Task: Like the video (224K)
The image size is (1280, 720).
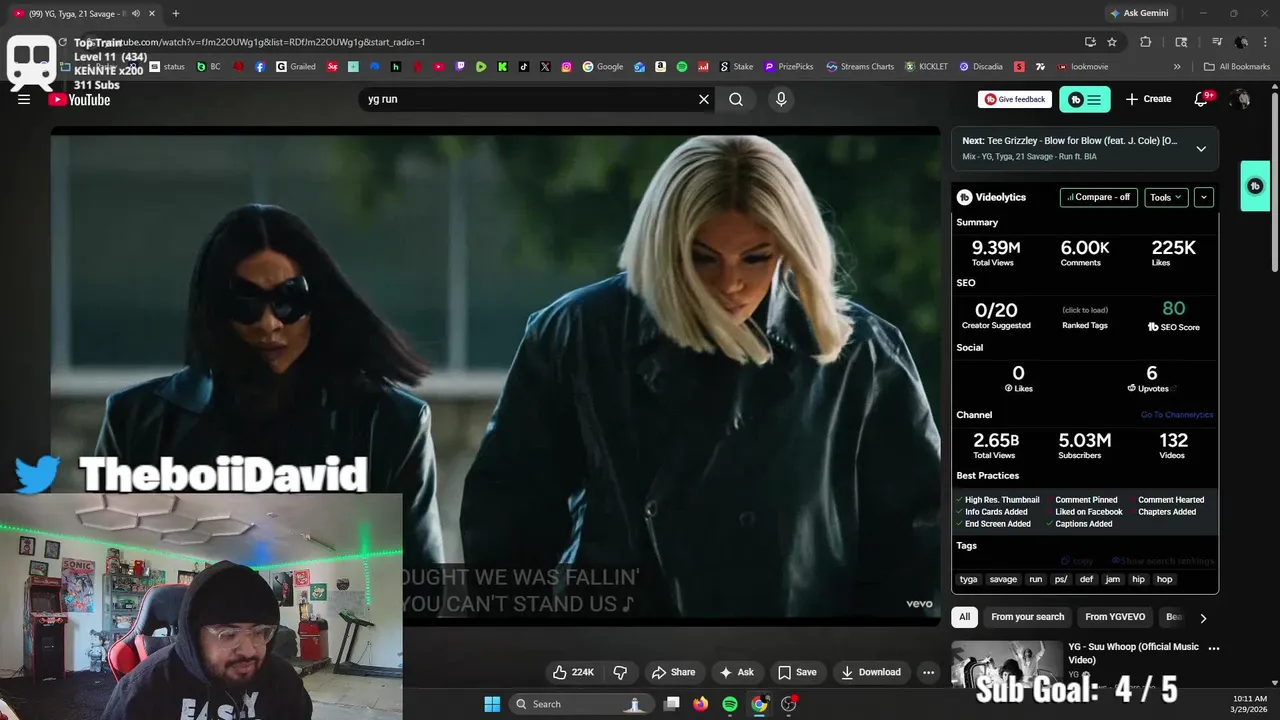Action: 574,672
